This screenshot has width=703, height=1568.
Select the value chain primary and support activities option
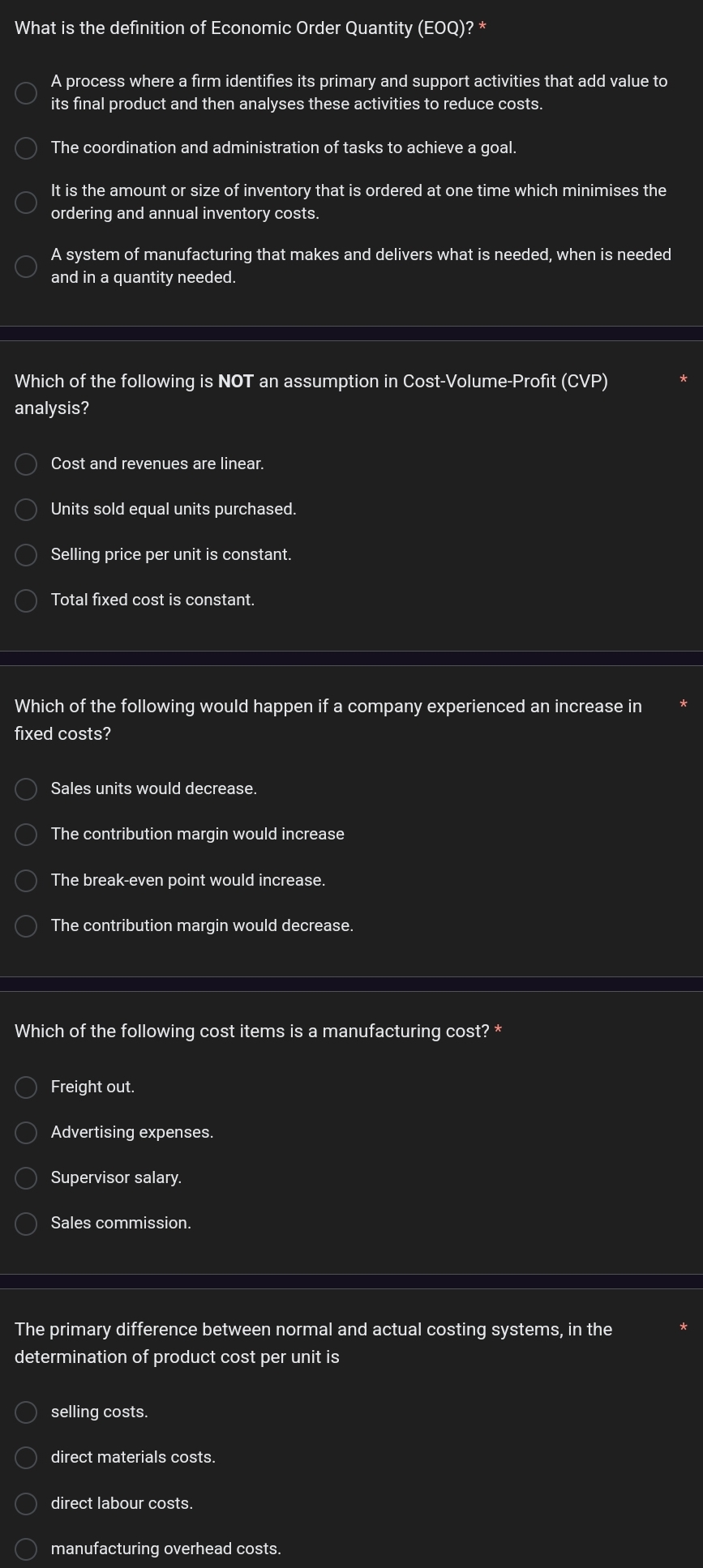pyautogui.click(x=26, y=93)
